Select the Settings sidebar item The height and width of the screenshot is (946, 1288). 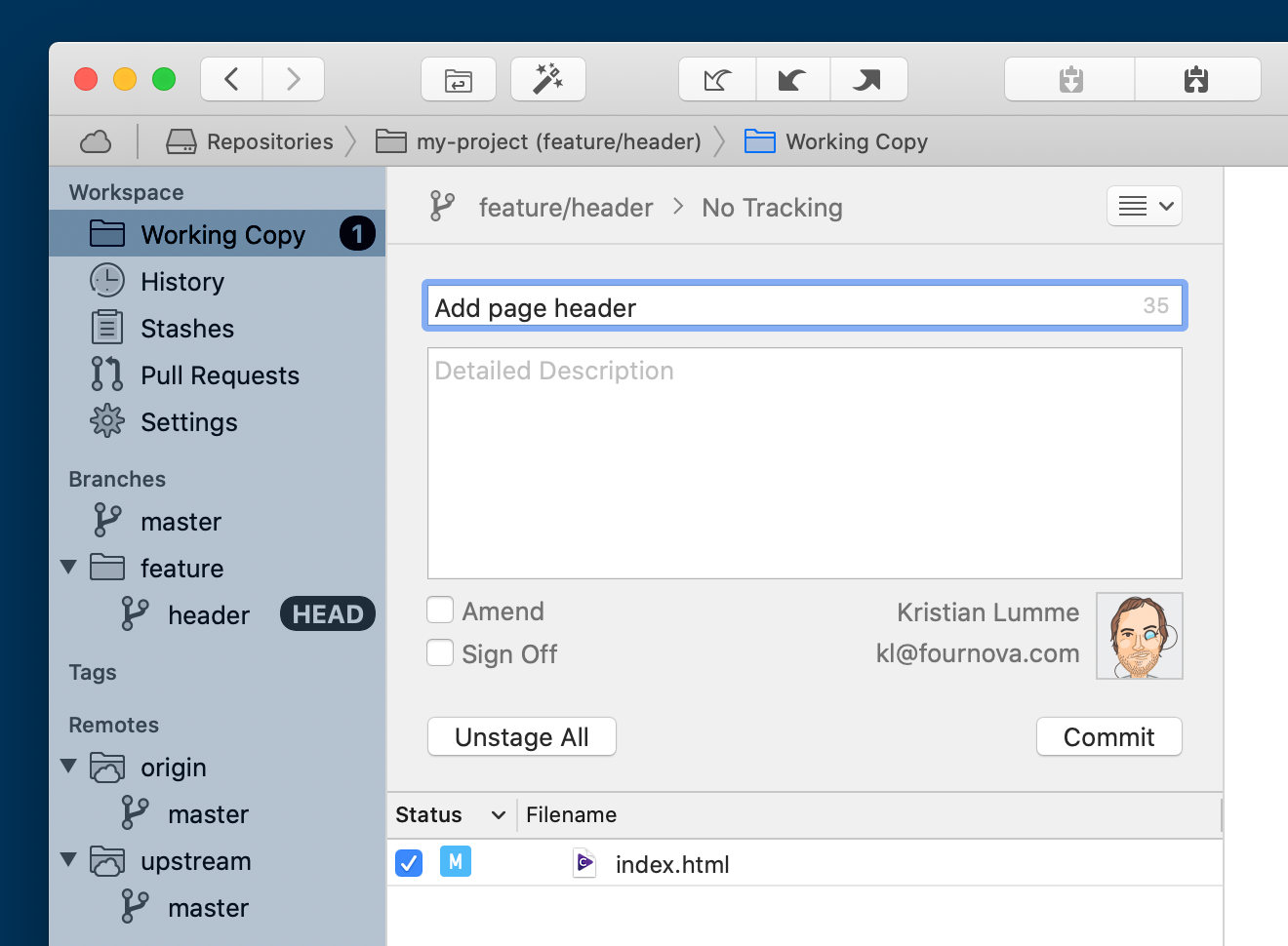189,421
